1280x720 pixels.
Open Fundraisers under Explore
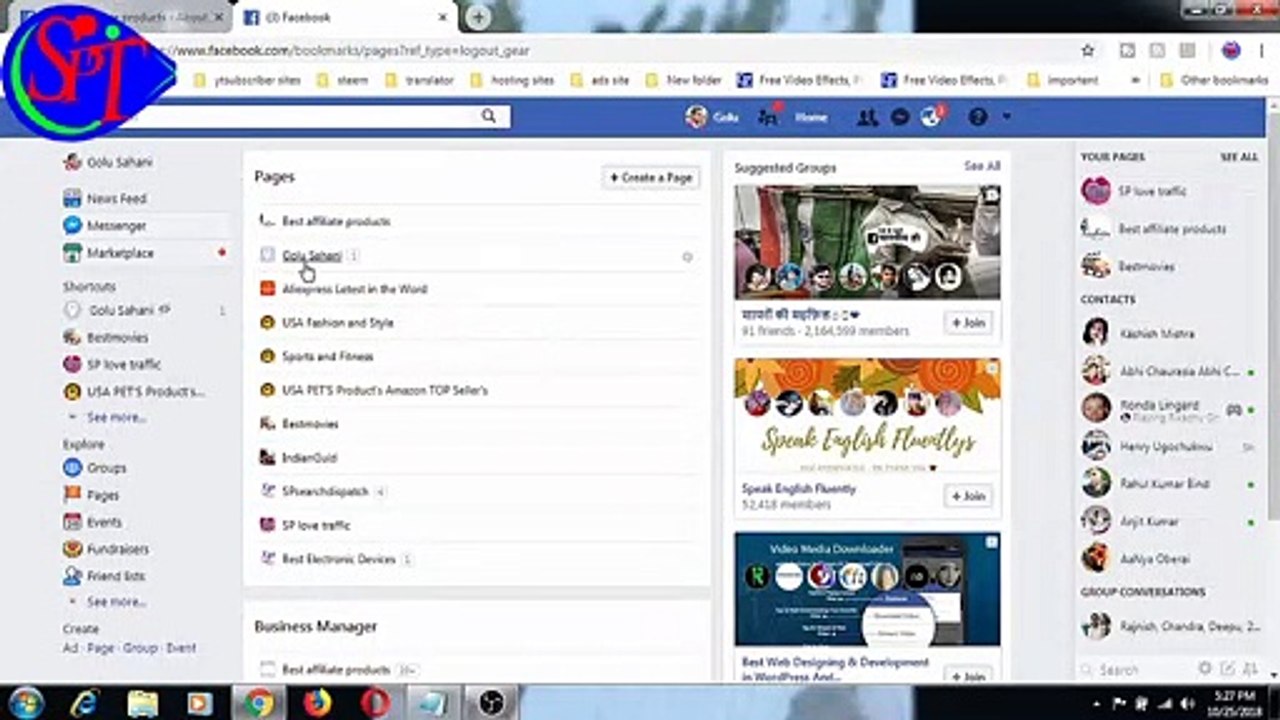tap(117, 549)
